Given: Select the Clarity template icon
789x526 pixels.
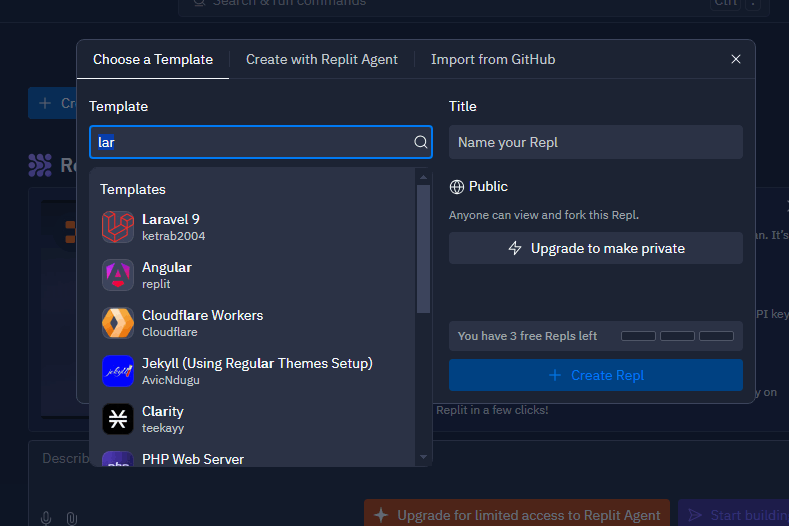Looking at the screenshot, I should pyautogui.click(x=118, y=419).
